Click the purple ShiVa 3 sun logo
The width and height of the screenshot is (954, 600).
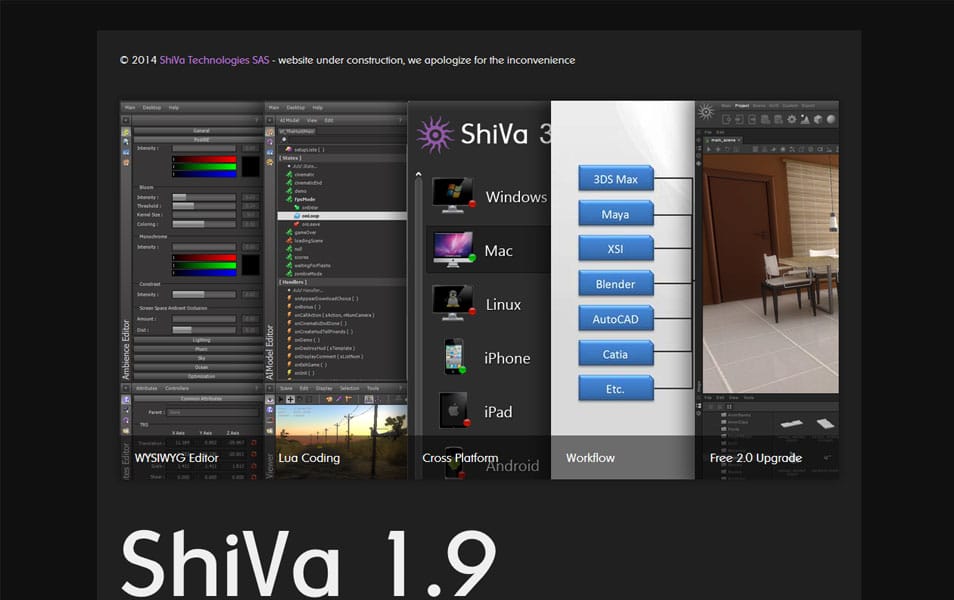(436, 134)
